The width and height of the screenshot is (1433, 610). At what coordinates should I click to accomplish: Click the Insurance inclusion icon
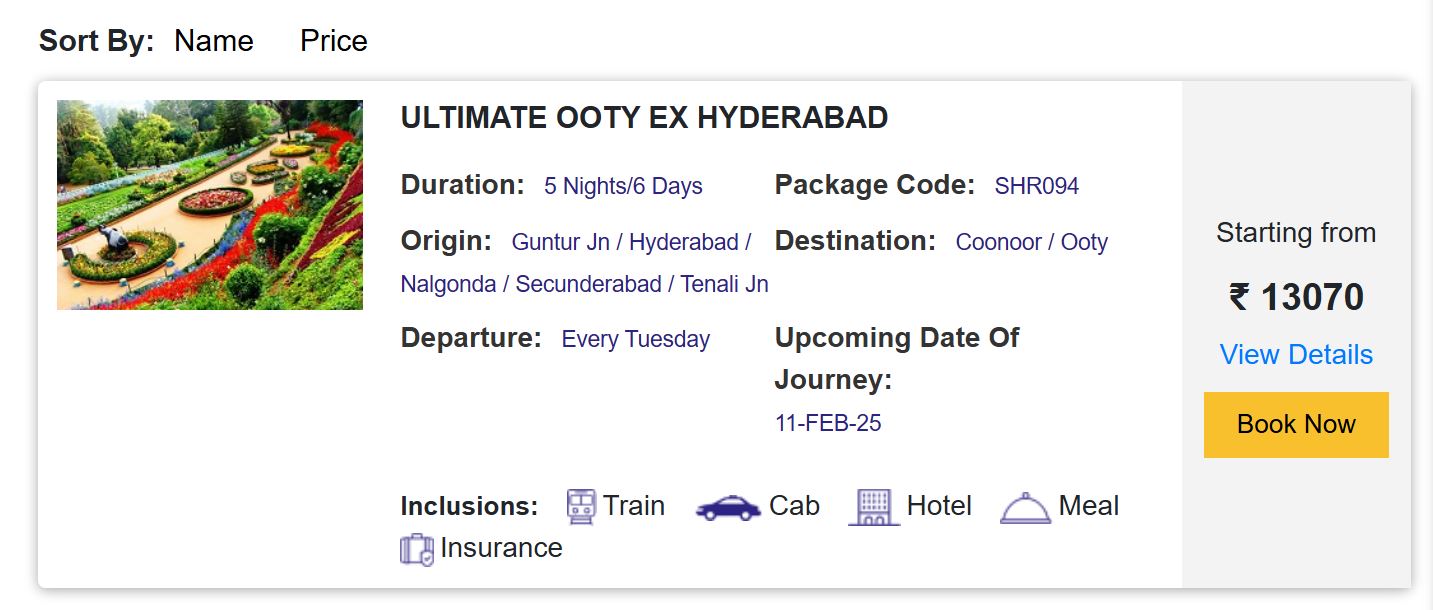coord(417,548)
